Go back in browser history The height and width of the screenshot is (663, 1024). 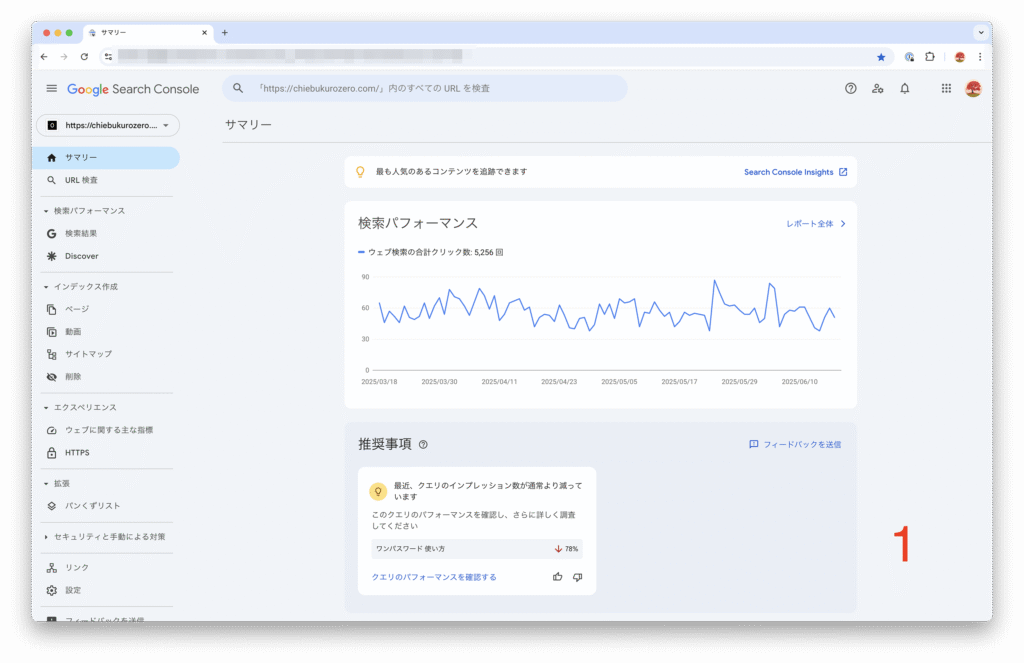[x=44, y=57]
